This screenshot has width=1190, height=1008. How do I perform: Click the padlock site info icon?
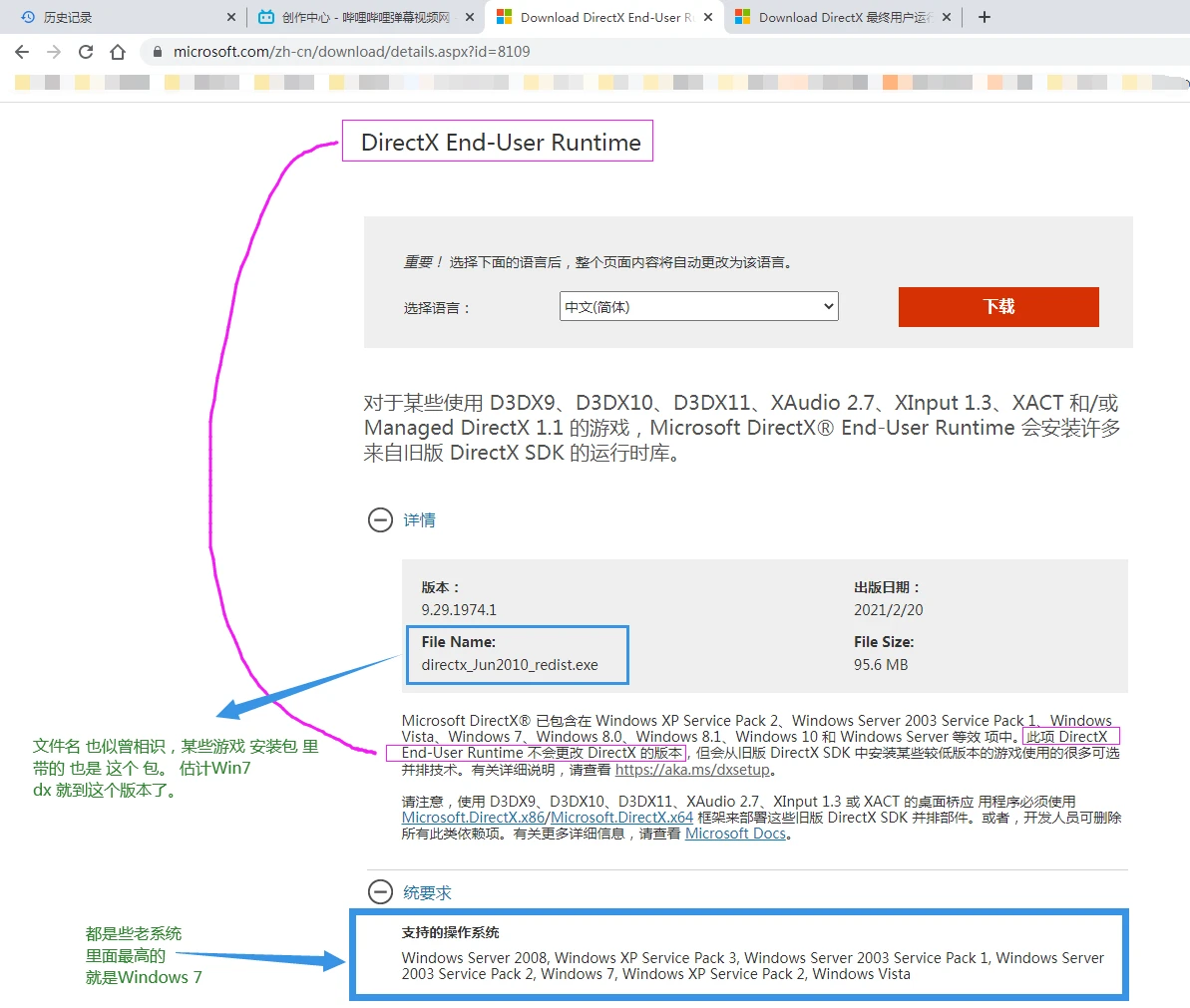coord(158,52)
